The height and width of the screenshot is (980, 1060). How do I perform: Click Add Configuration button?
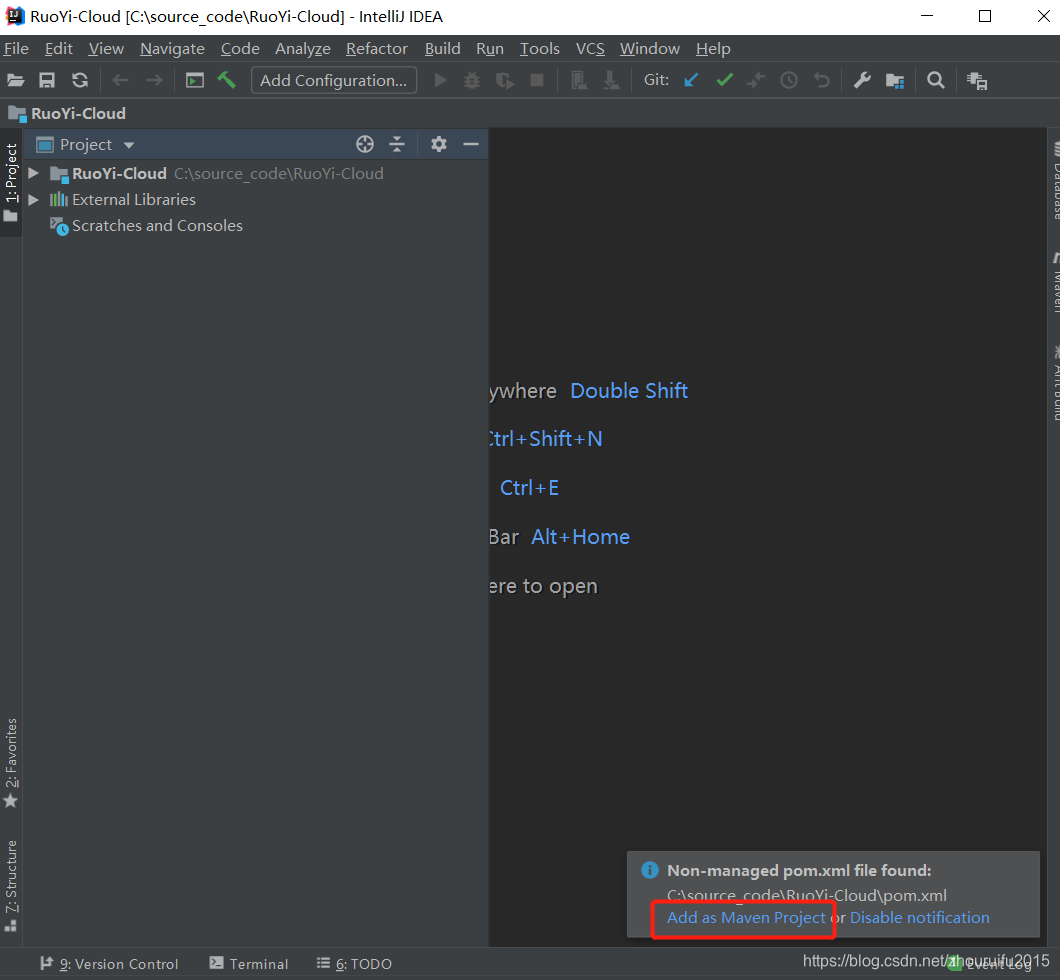(334, 80)
